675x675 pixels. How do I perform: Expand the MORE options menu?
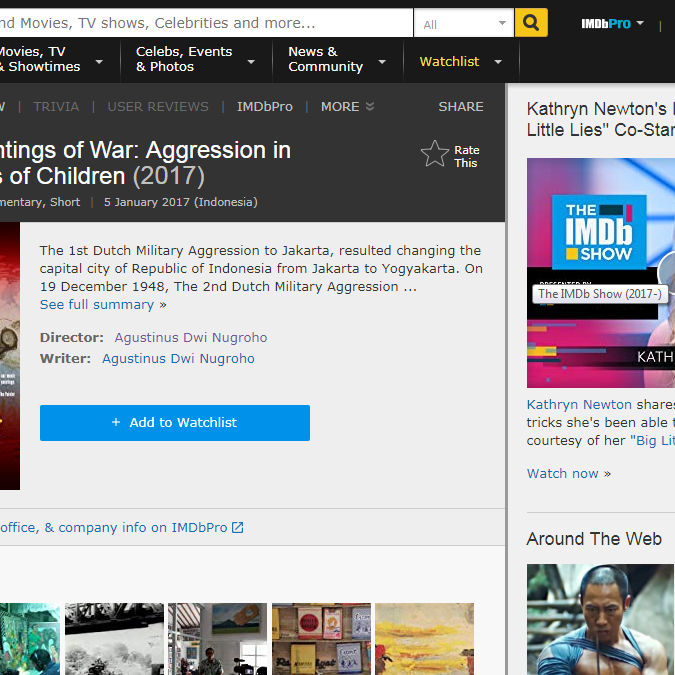(x=347, y=107)
